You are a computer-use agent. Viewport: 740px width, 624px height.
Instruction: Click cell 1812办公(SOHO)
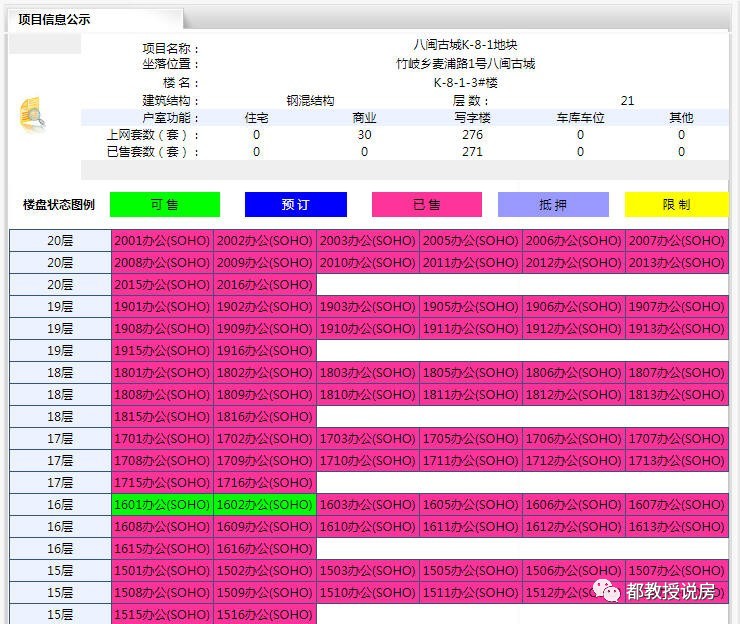coord(574,395)
